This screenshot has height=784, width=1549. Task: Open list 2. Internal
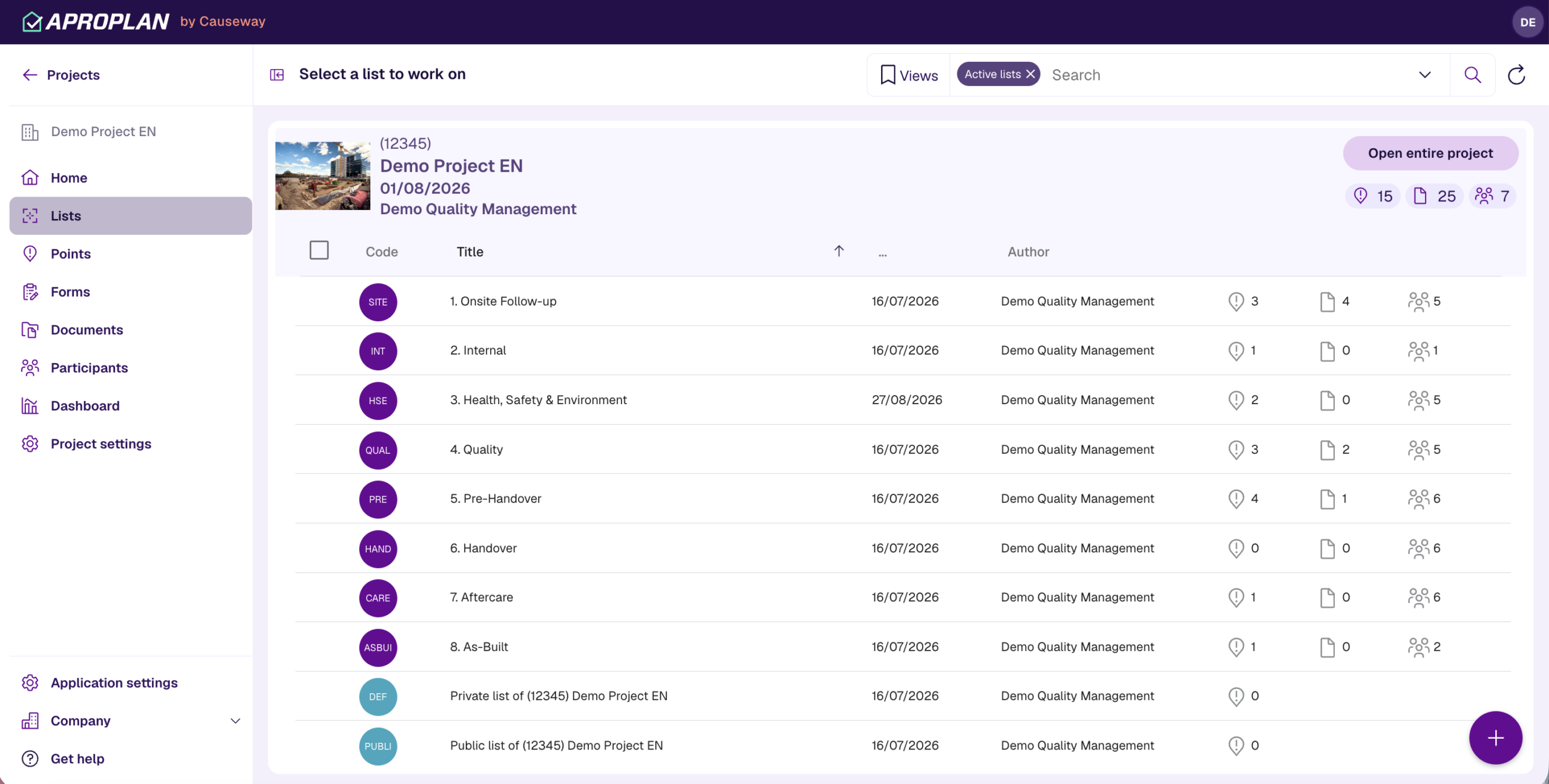478,350
